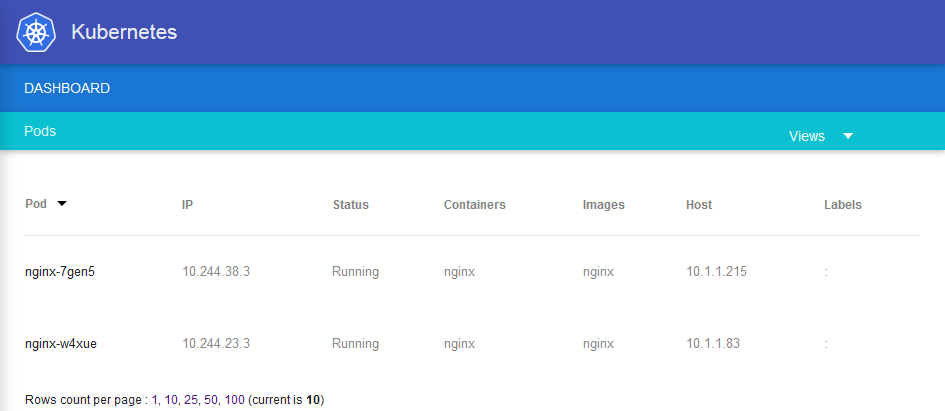945x411 pixels.
Task: Click the sort arrow next to Pod
Action: pos(61,204)
